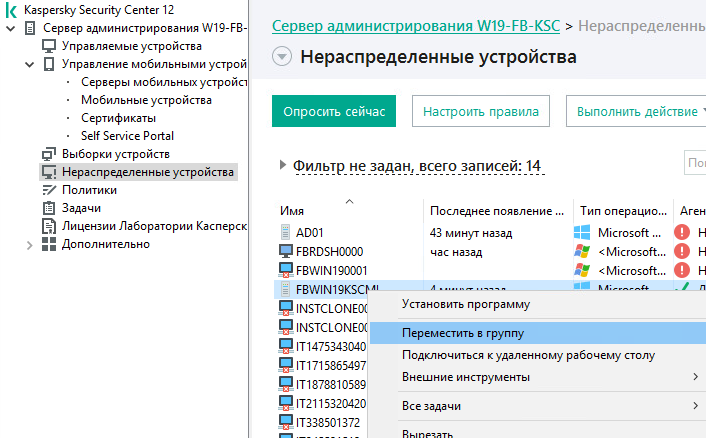Collapse the Administration Server W19-FB tree node

10,28
